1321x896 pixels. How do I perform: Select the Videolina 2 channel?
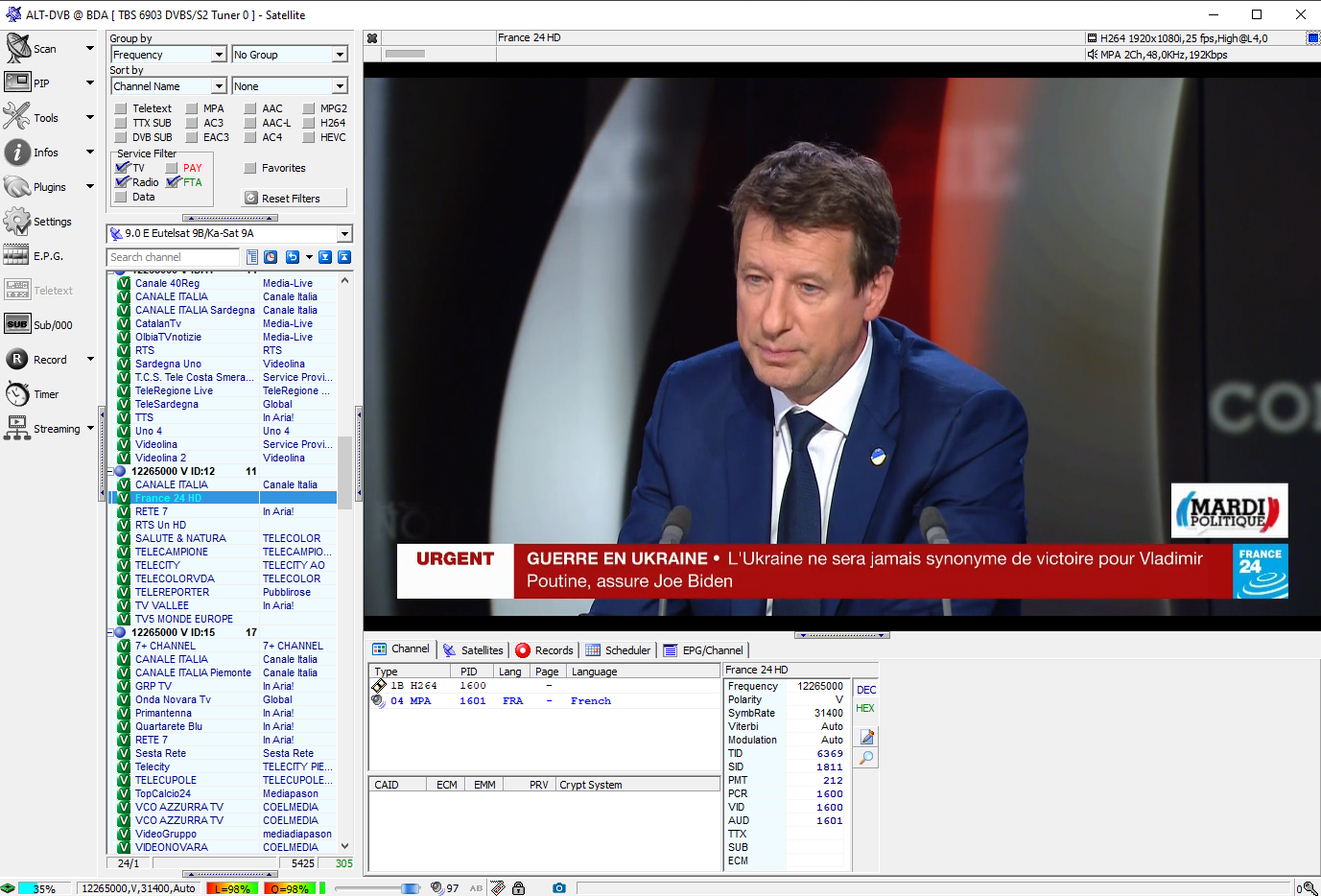pyautogui.click(x=161, y=458)
